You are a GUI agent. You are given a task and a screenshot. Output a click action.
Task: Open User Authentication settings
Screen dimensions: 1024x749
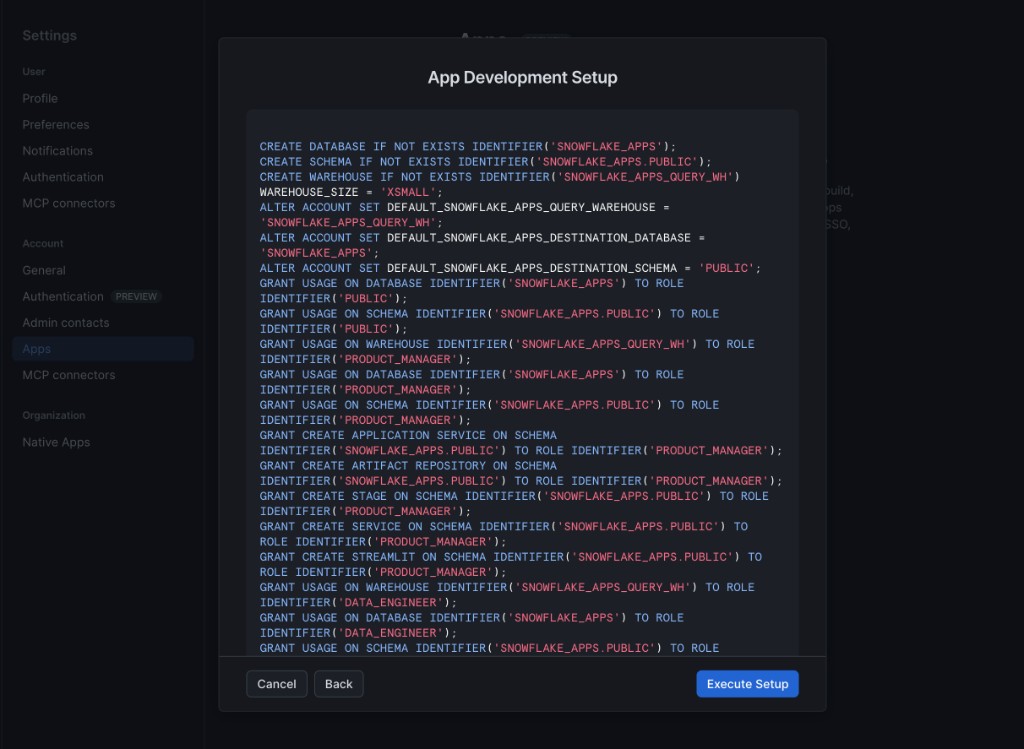(63, 177)
